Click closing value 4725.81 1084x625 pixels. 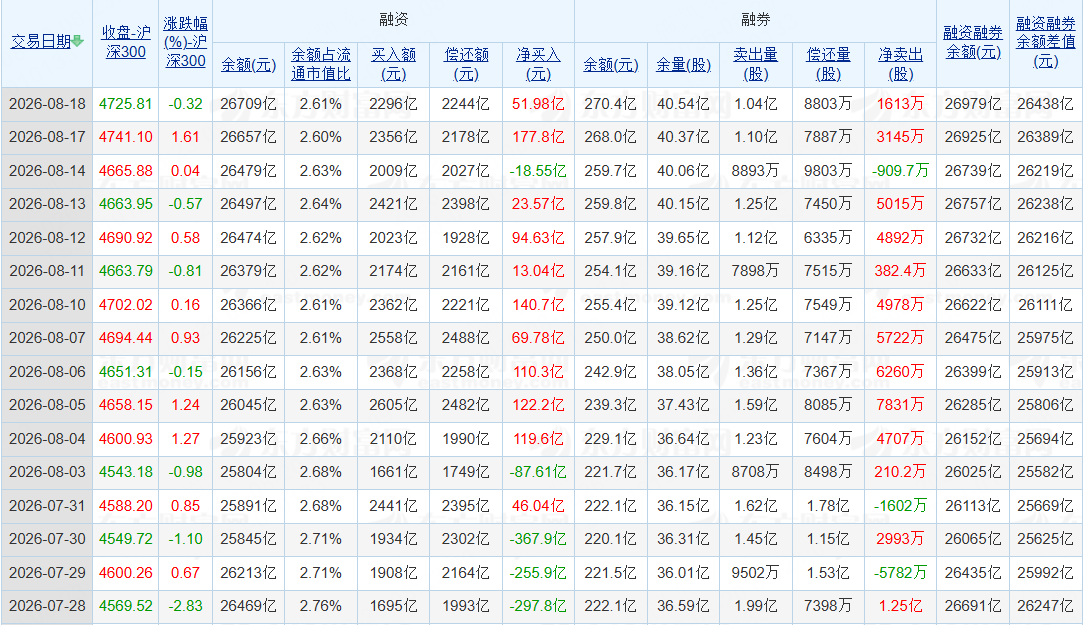tap(125, 104)
